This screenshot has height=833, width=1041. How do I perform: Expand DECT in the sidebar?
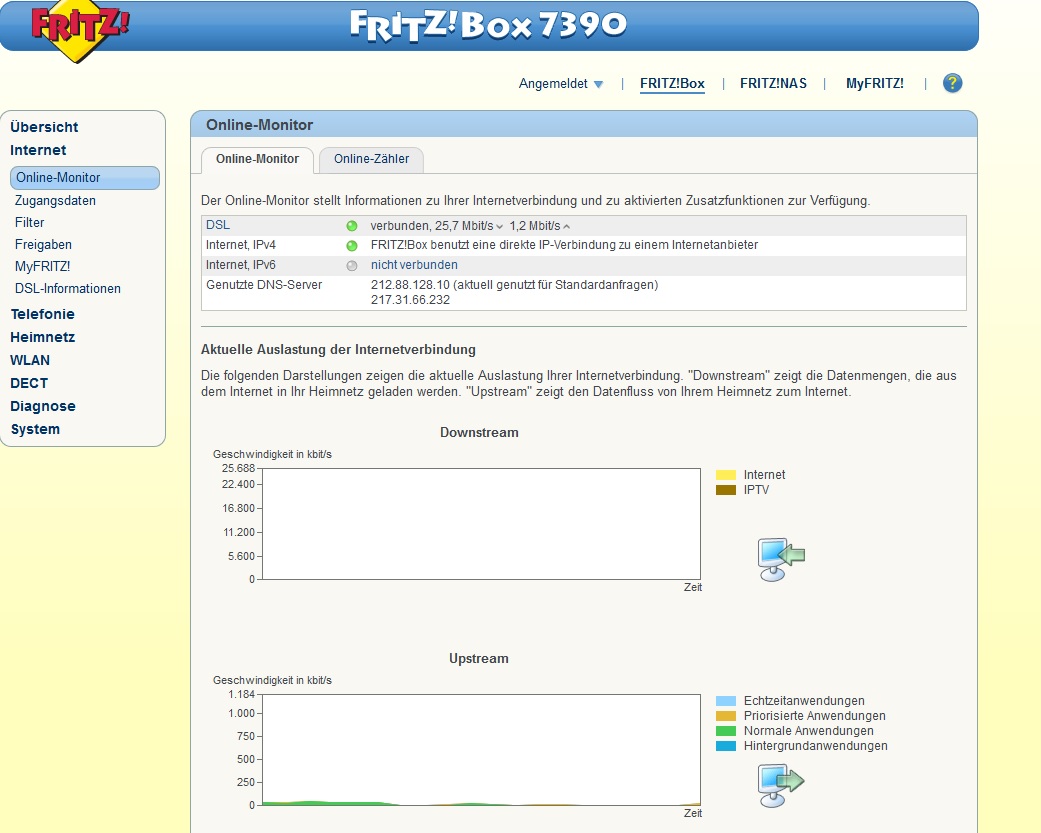pyautogui.click(x=29, y=383)
